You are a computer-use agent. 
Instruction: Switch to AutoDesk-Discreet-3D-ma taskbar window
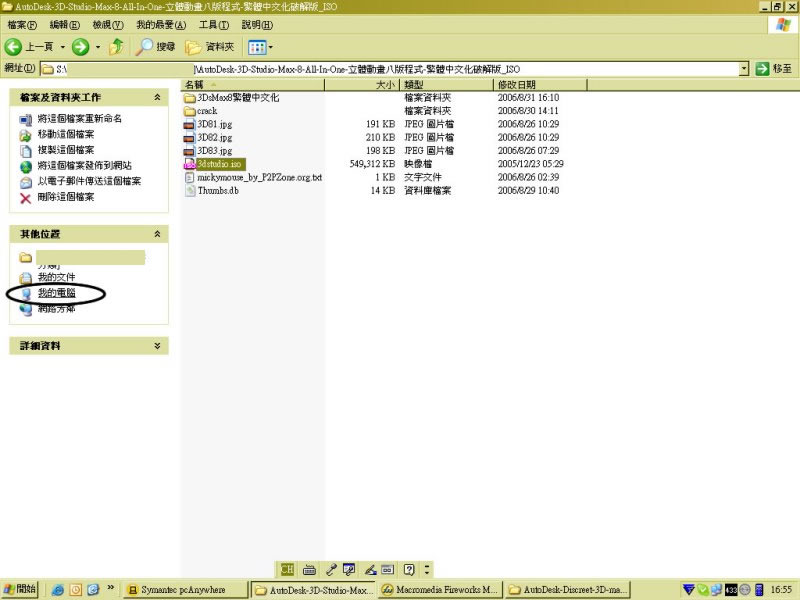pyautogui.click(x=568, y=590)
